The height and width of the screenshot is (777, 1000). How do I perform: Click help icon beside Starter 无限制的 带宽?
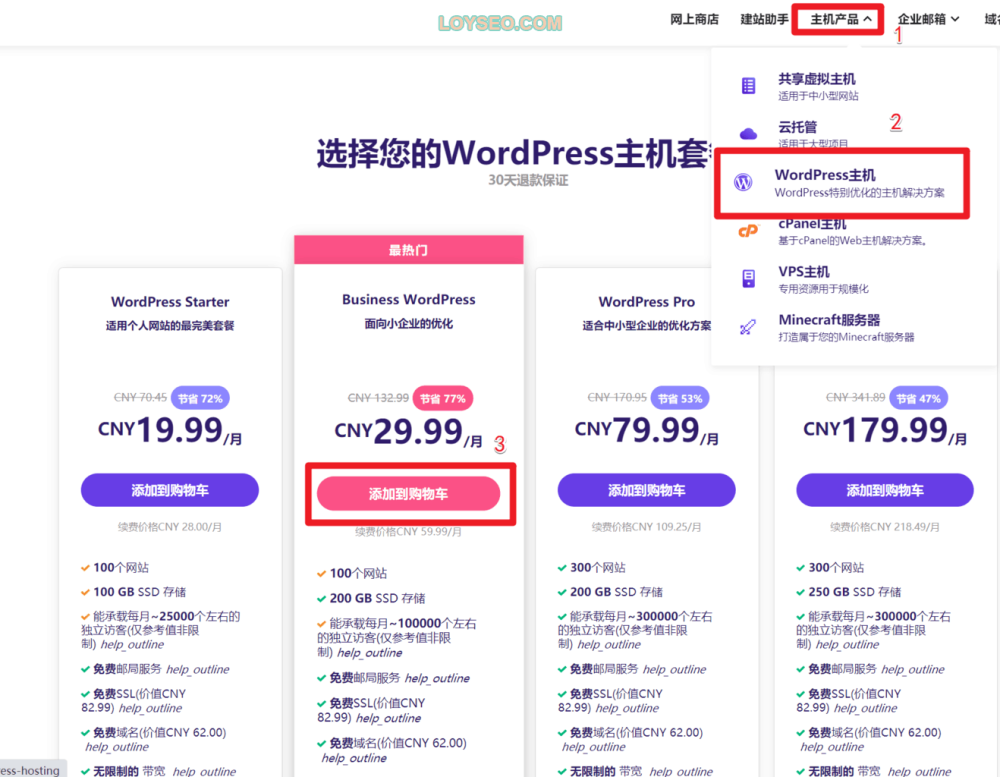click(x=204, y=772)
